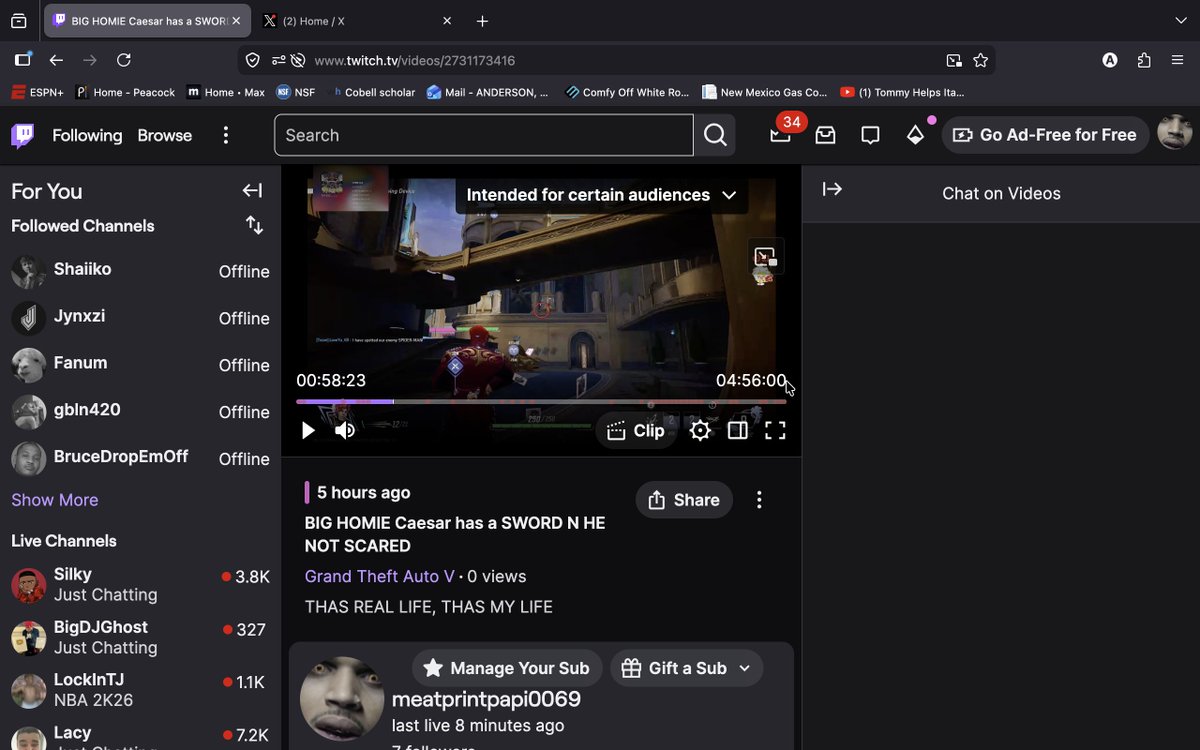Open Fanum followed channel

pos(140,365)
